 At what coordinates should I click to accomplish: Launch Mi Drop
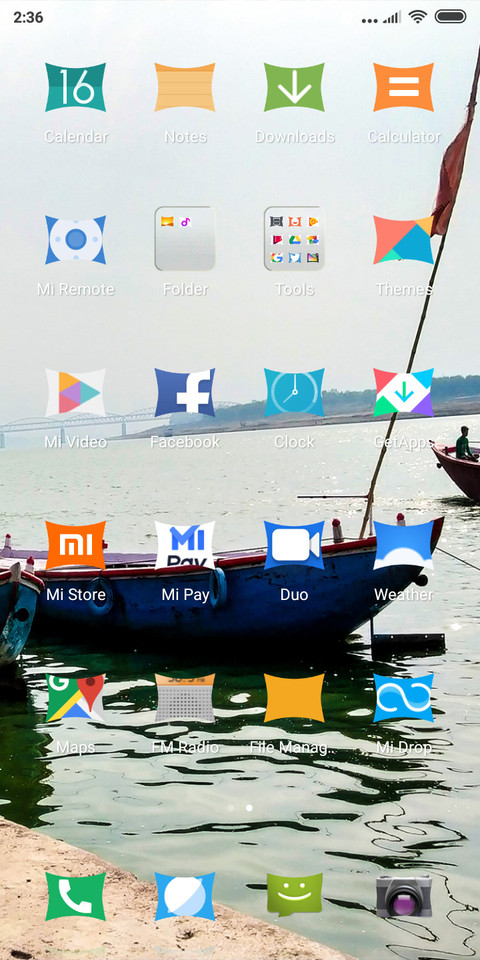point(403,698)
